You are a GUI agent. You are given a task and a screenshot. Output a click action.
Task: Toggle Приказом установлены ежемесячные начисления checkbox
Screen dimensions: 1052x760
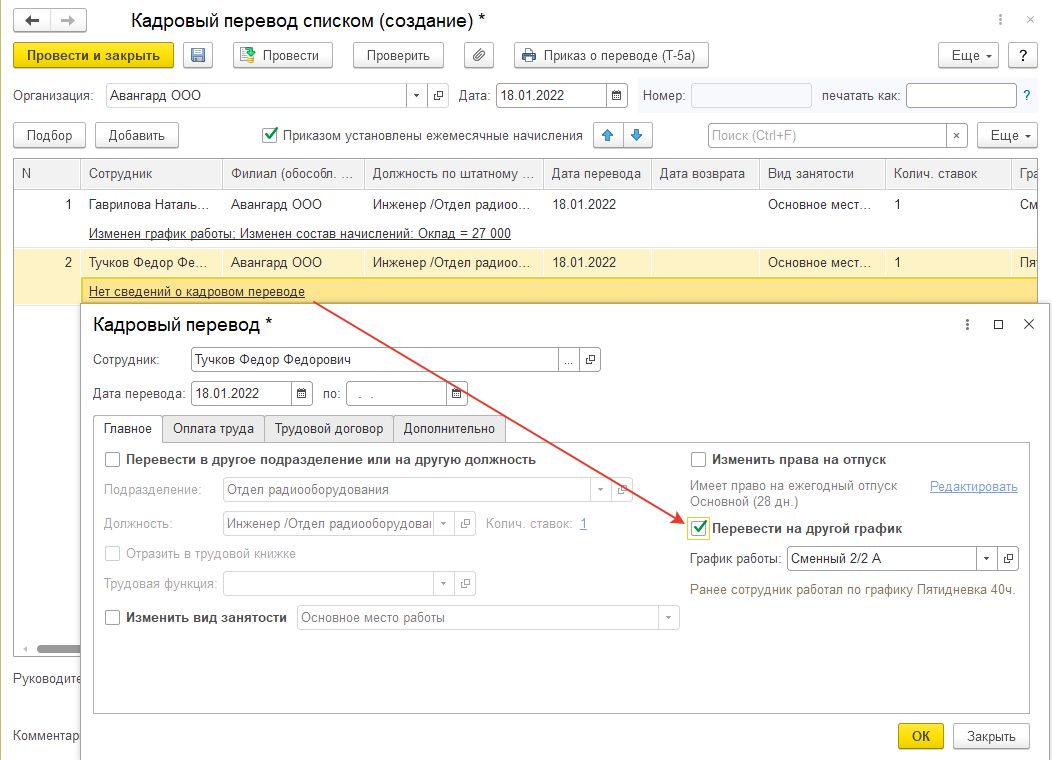(270, 135)
